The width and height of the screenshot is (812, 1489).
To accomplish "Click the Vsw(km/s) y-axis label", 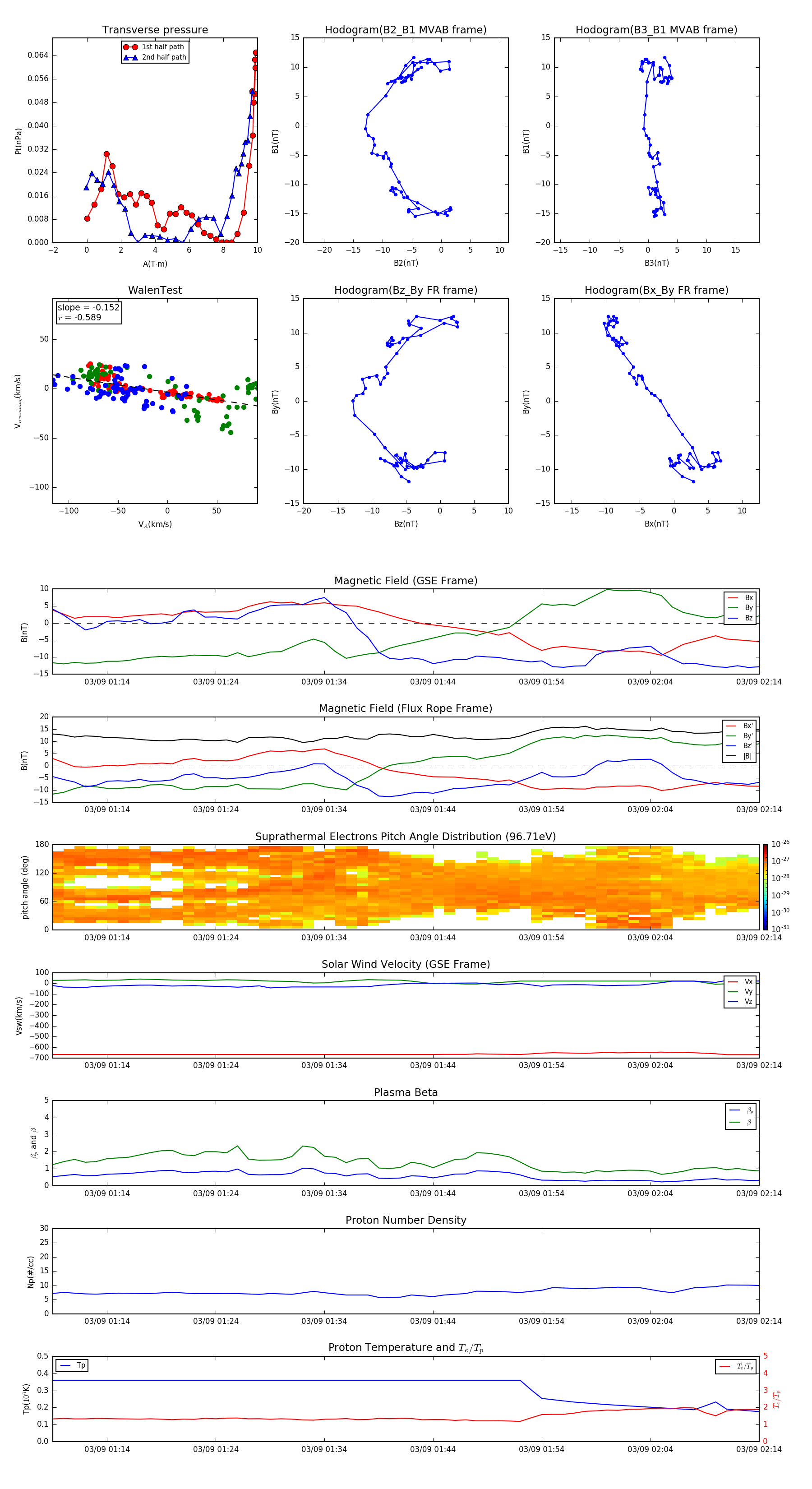I will (x=18, y=1015).
